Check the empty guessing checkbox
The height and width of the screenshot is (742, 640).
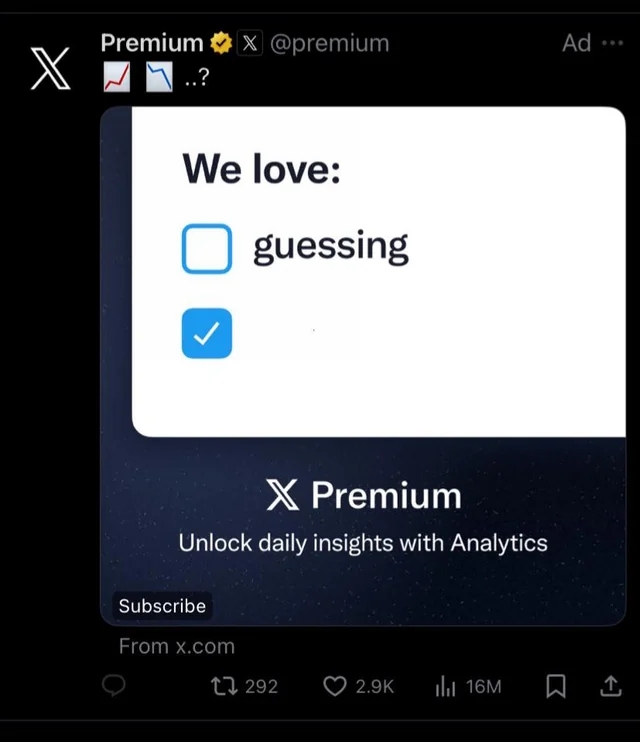pyautogui.click(x=207, y=248)
